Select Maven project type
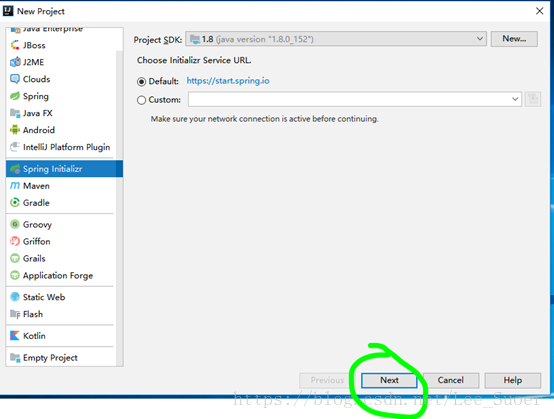The height and width of the screenshot is (419, 554). [x=61, y=186]
